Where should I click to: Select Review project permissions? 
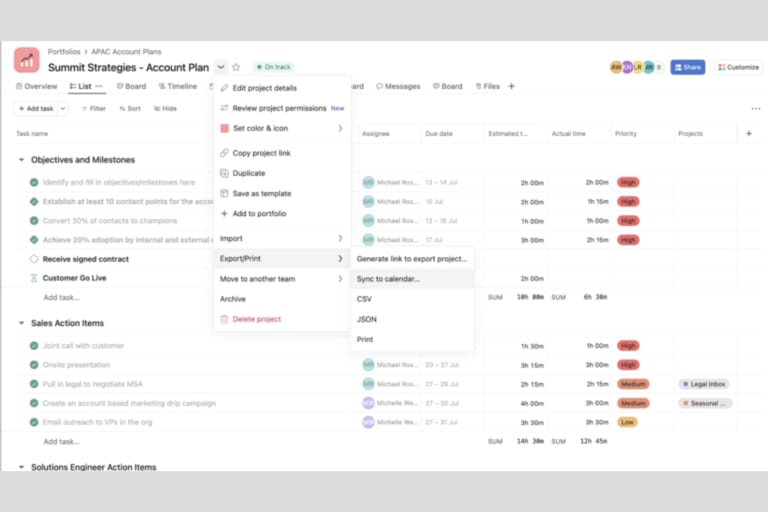click(x=282, y=108)
